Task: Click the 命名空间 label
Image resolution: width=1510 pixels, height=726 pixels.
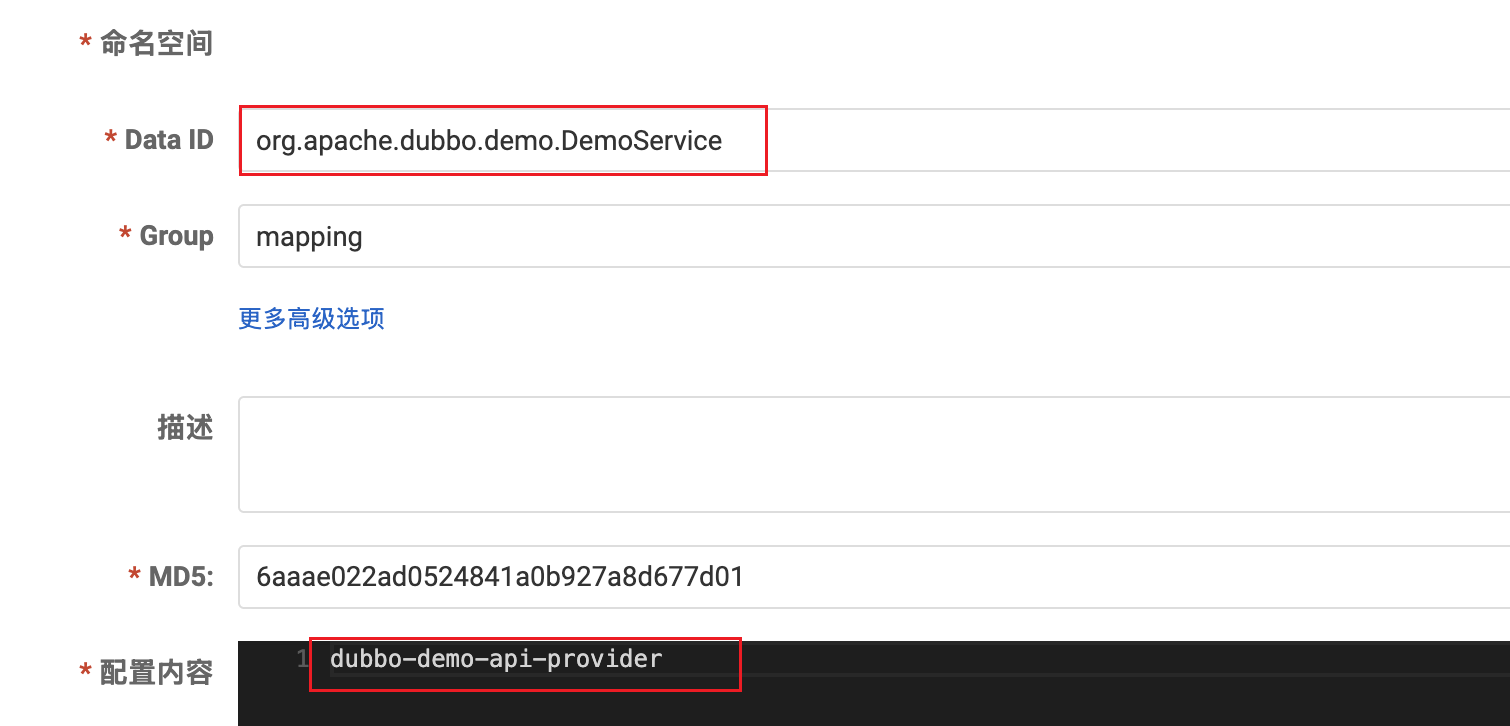Action: coord(156,43)
